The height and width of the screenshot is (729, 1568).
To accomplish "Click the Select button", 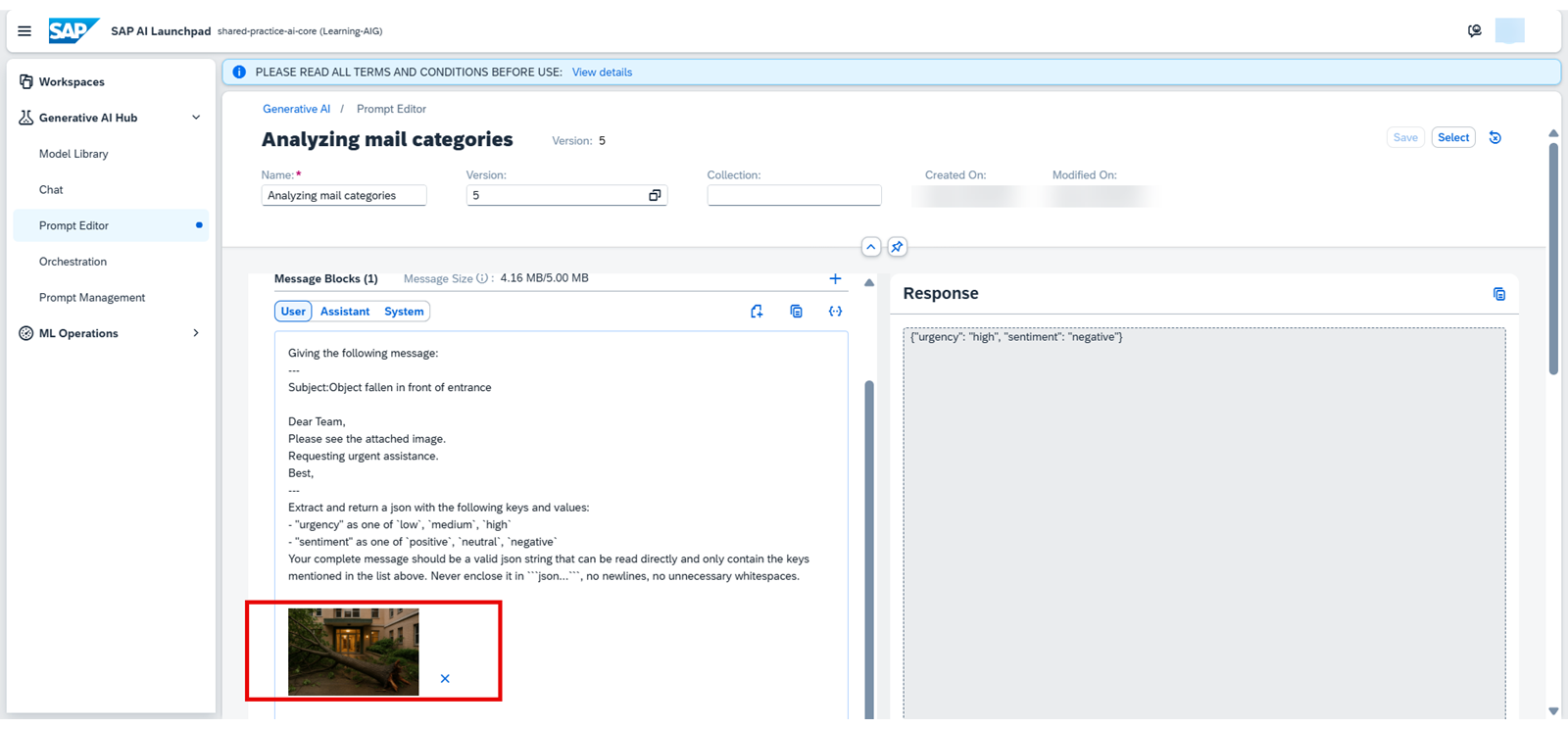I will pyautogui.click(x=1453, y=138).
